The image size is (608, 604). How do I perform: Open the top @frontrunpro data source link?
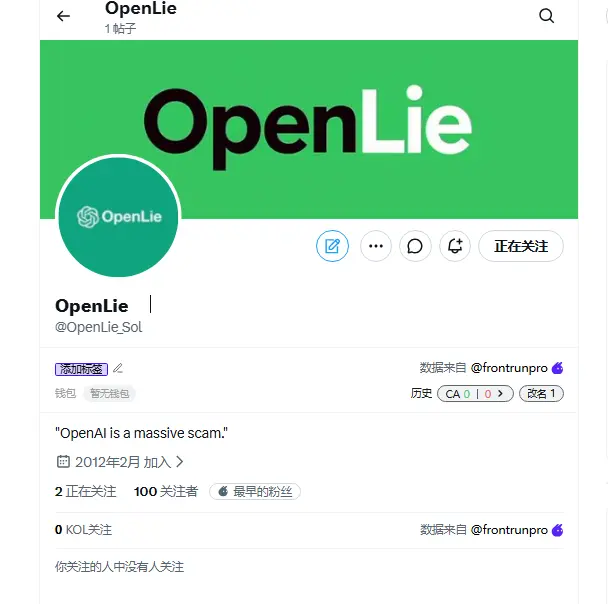click(509, 368)
